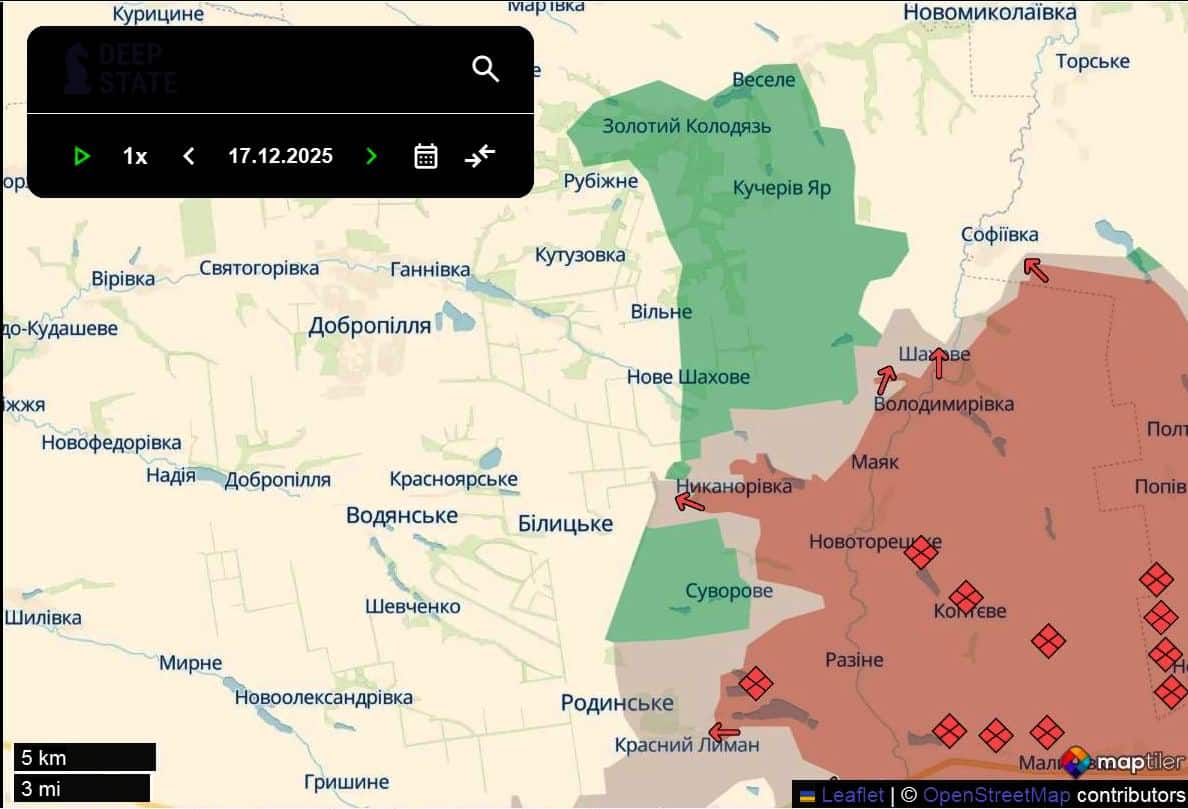Go to the previous date with left chevron

pyautogui.click(x=189, y=155)
